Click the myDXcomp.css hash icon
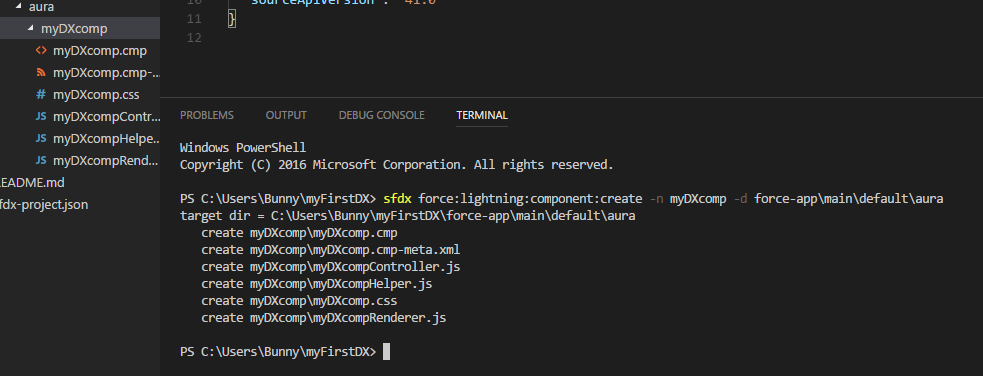This screenshot has height=376, width=983. coord(41,95)
